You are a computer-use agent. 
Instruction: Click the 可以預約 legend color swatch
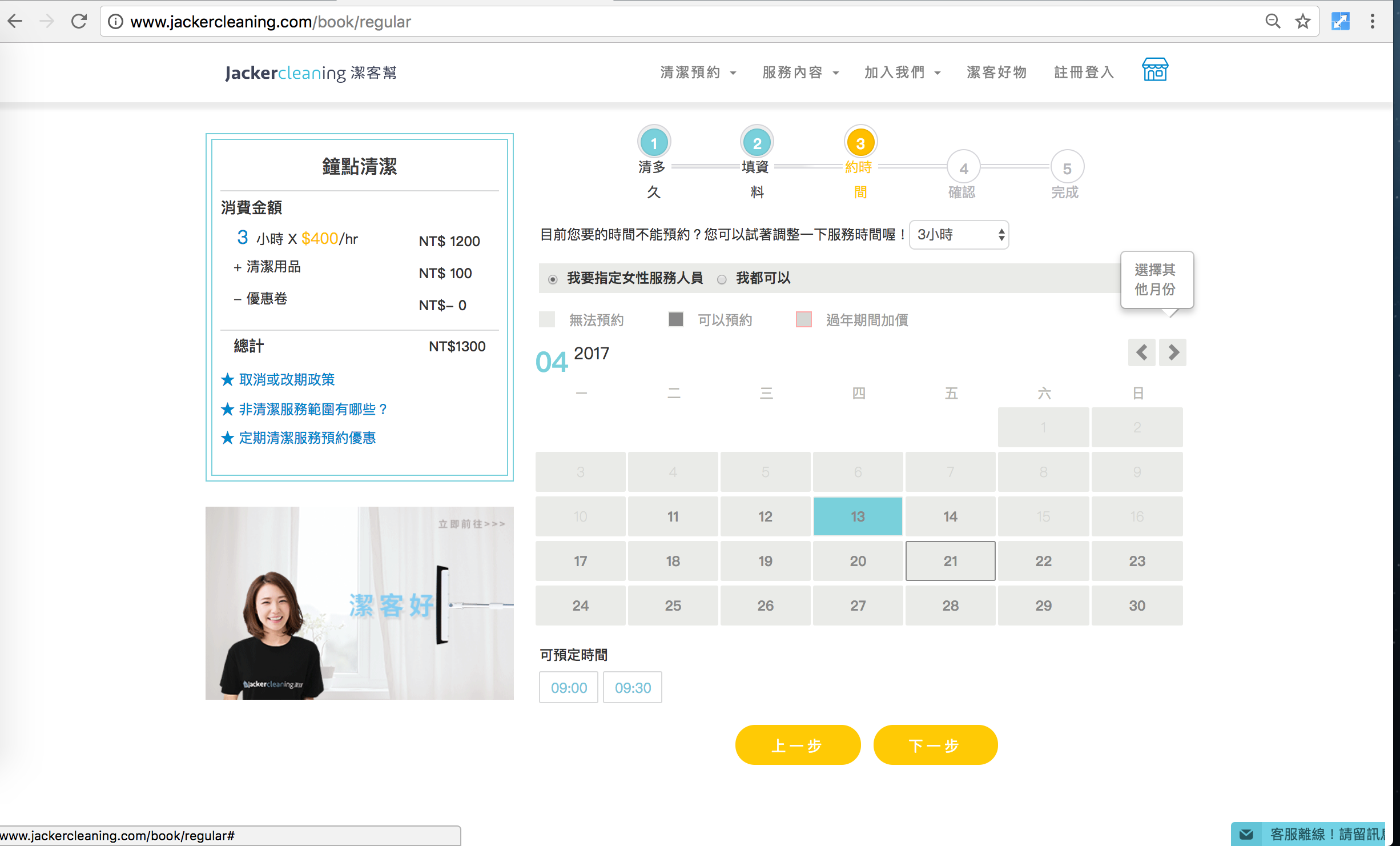pos(676,319)
